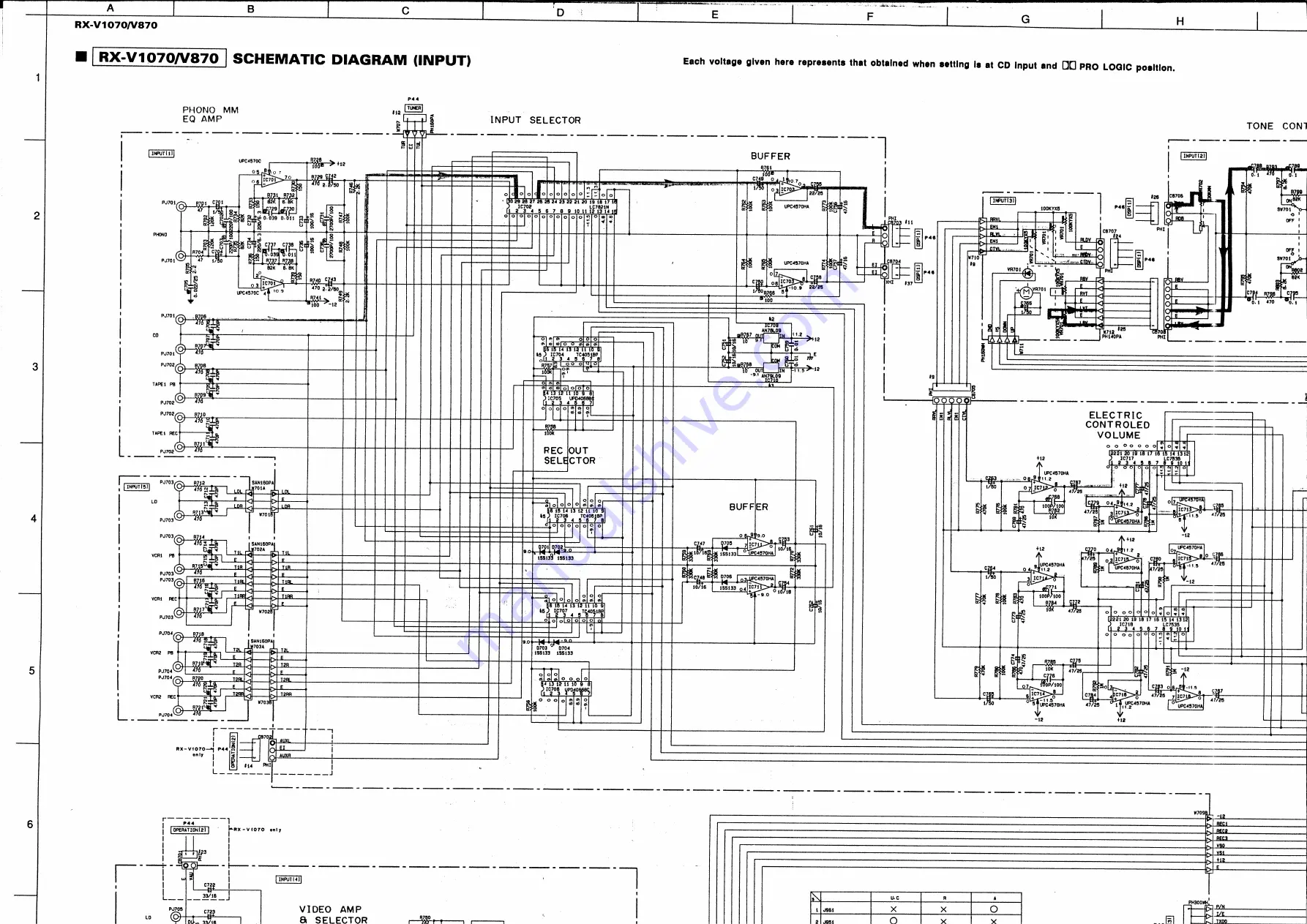Click the 'TONE CONT' section label
This screenshot has width=1307, height=924.
coord(1276,126)
